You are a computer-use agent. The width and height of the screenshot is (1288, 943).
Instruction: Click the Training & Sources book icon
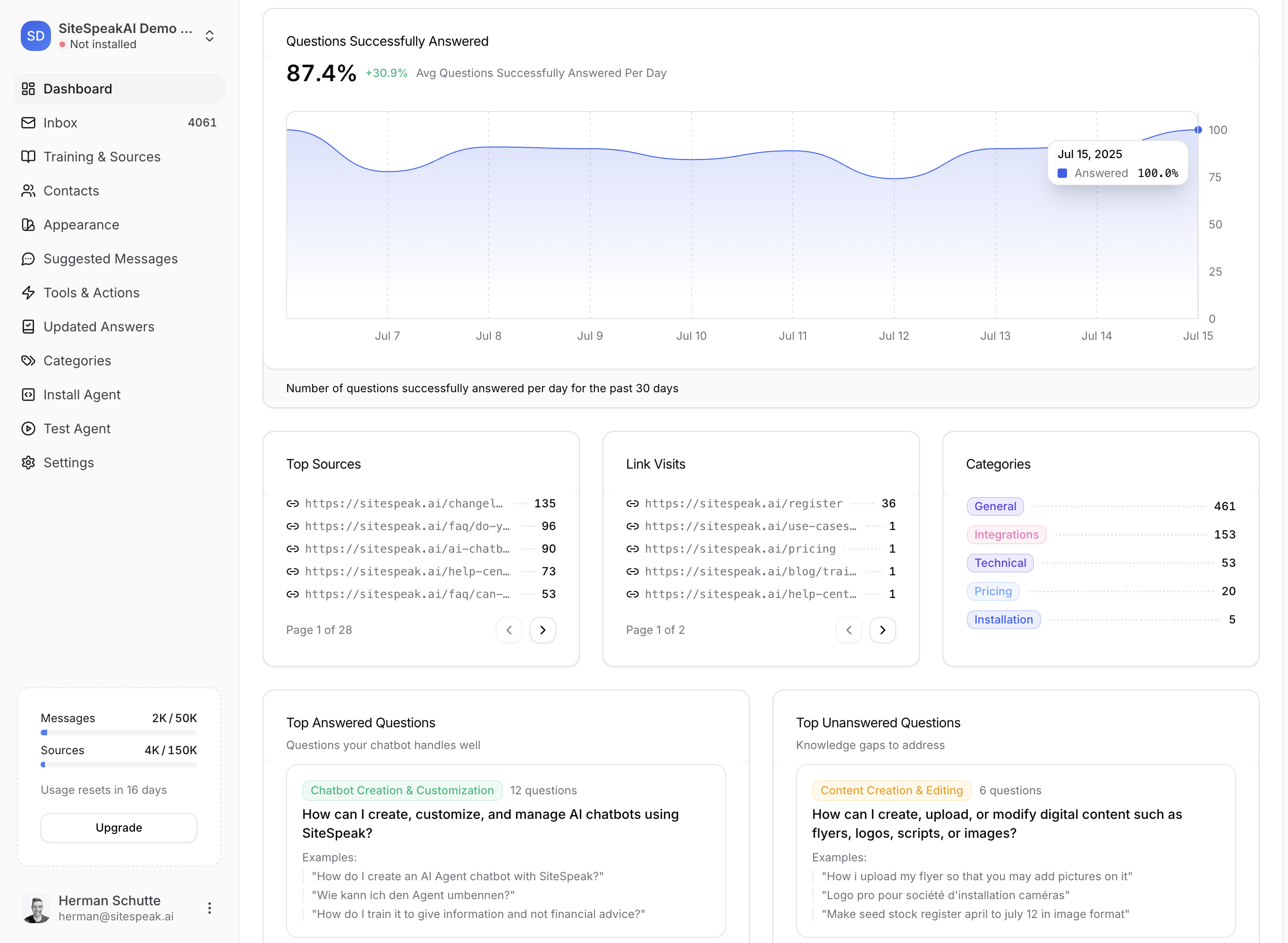point(28,157)
